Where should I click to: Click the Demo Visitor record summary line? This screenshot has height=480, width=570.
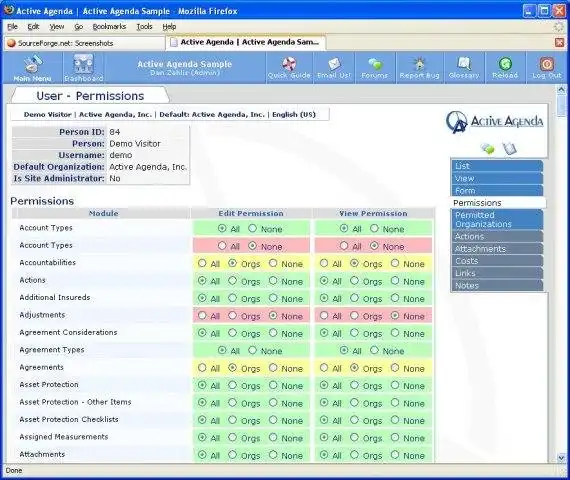[170, 115]
